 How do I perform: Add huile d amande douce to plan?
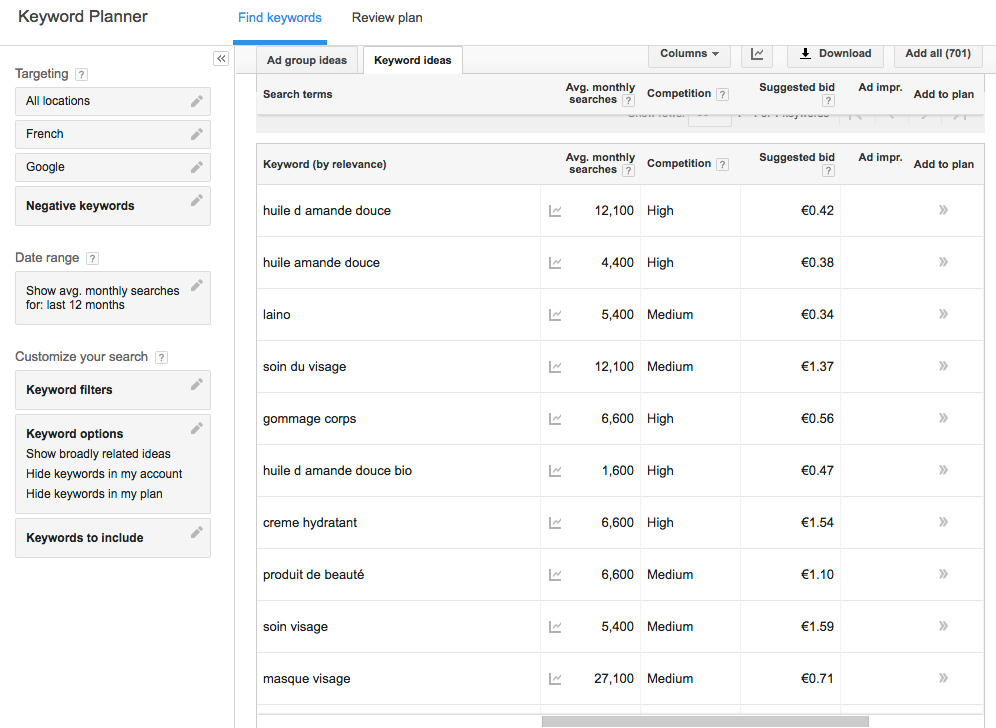(x=943, y=210)
